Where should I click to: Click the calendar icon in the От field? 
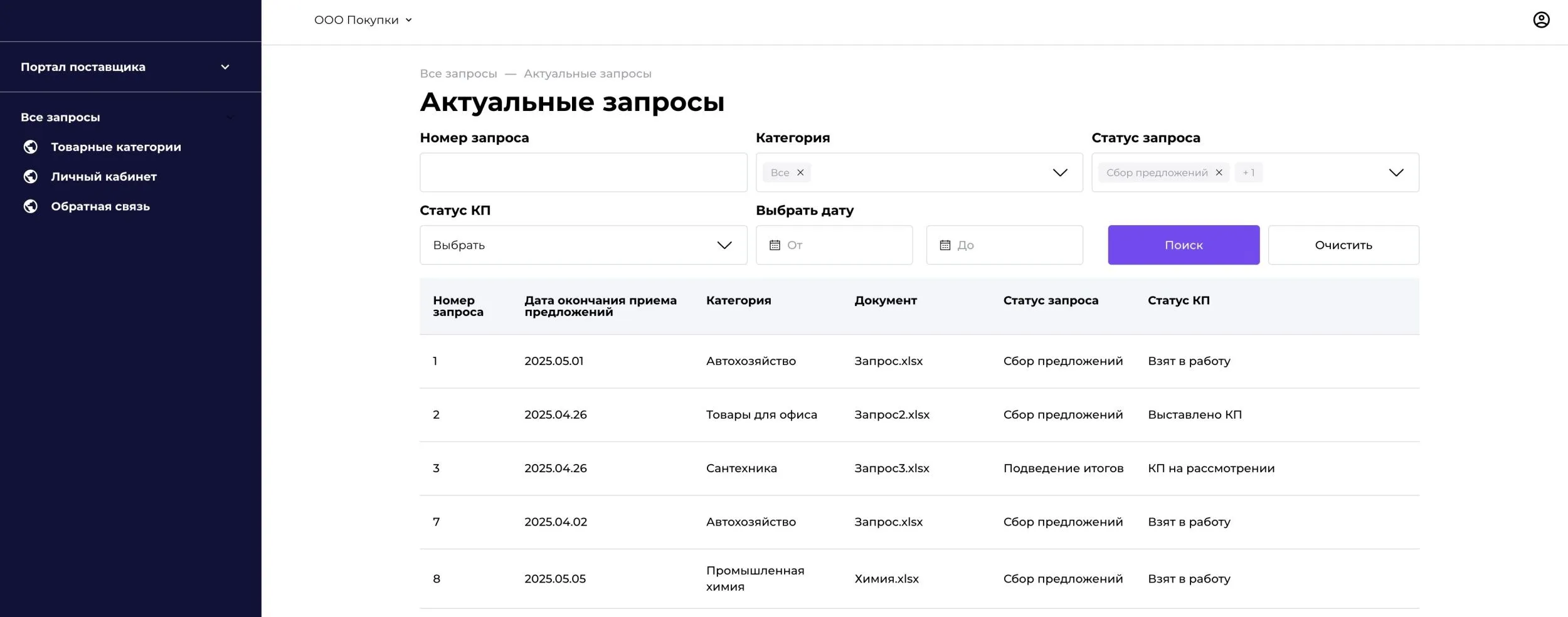pyautogui.click(x=776, y=245)
